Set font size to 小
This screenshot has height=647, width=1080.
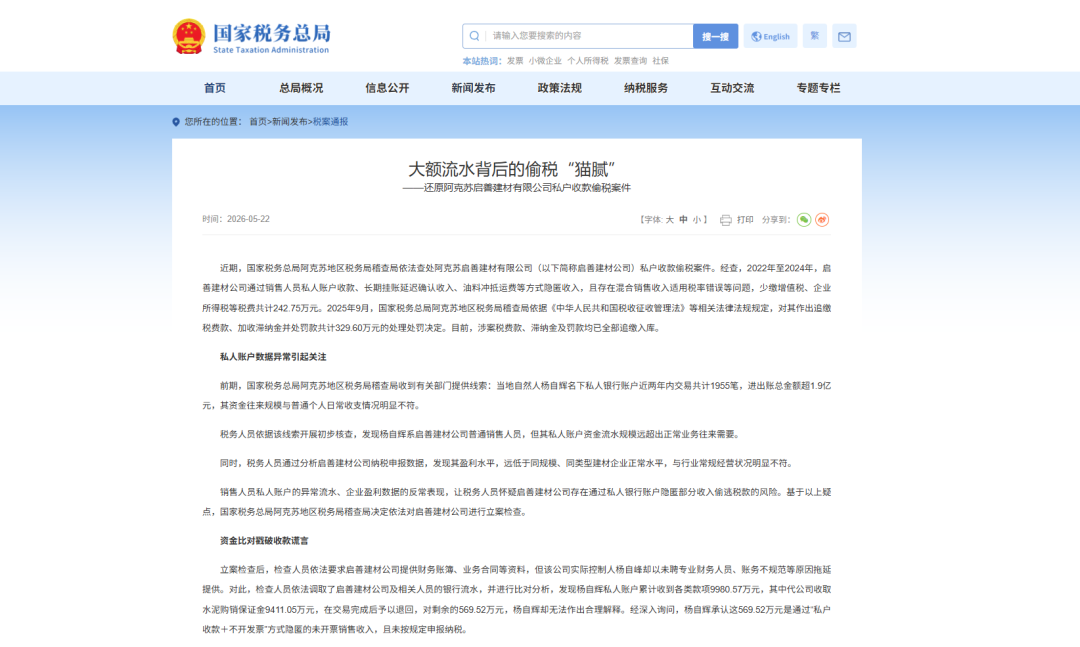(x=697, y=220)
